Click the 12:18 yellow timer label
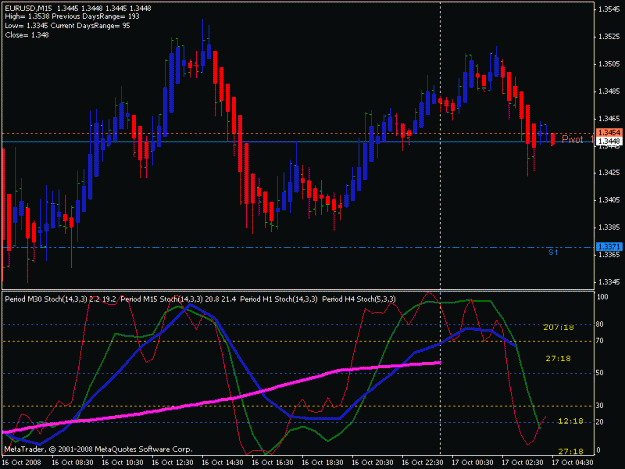 [x=570, y=421]
